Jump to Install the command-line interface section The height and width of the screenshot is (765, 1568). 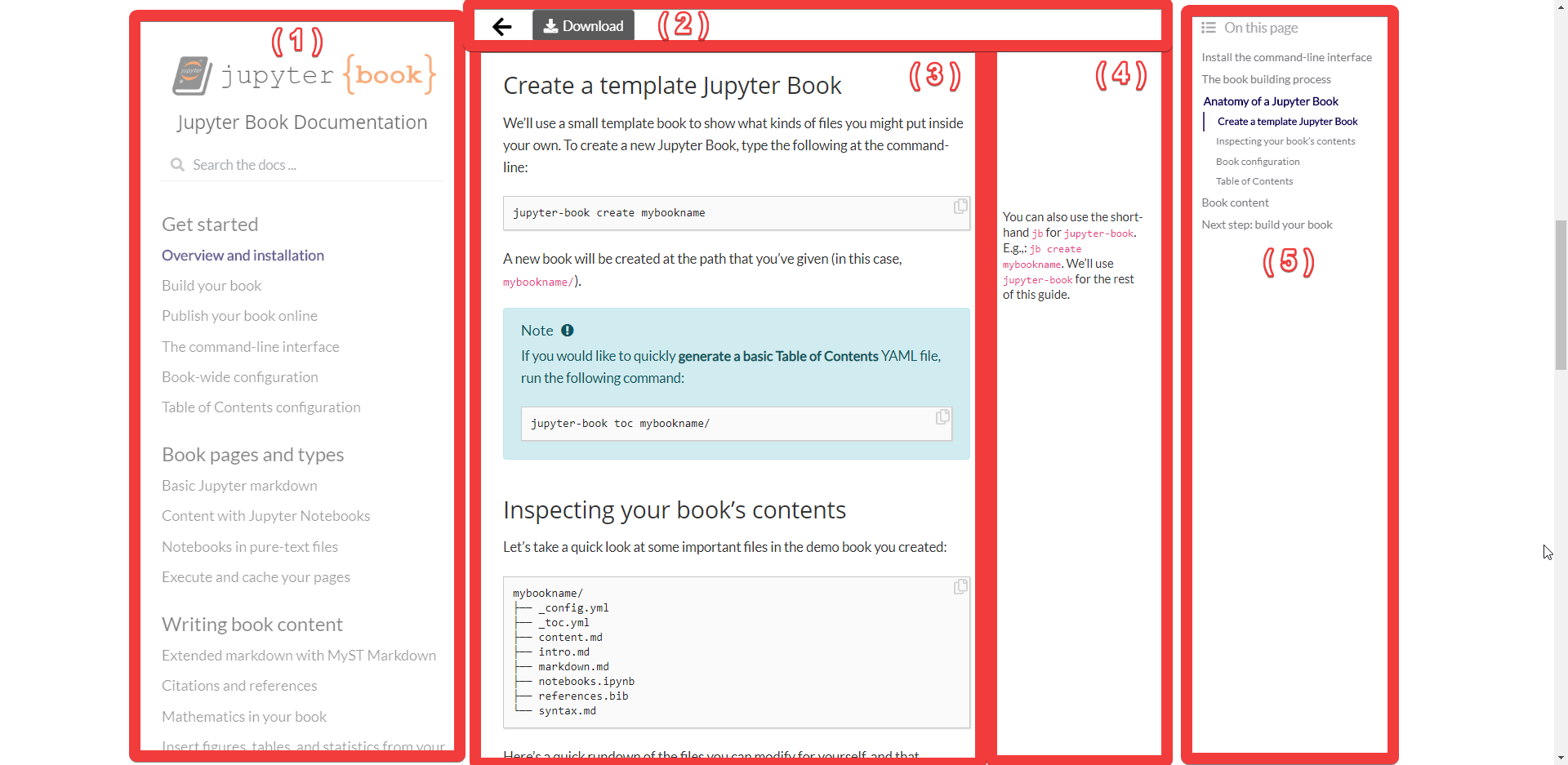pos(1286,57)
